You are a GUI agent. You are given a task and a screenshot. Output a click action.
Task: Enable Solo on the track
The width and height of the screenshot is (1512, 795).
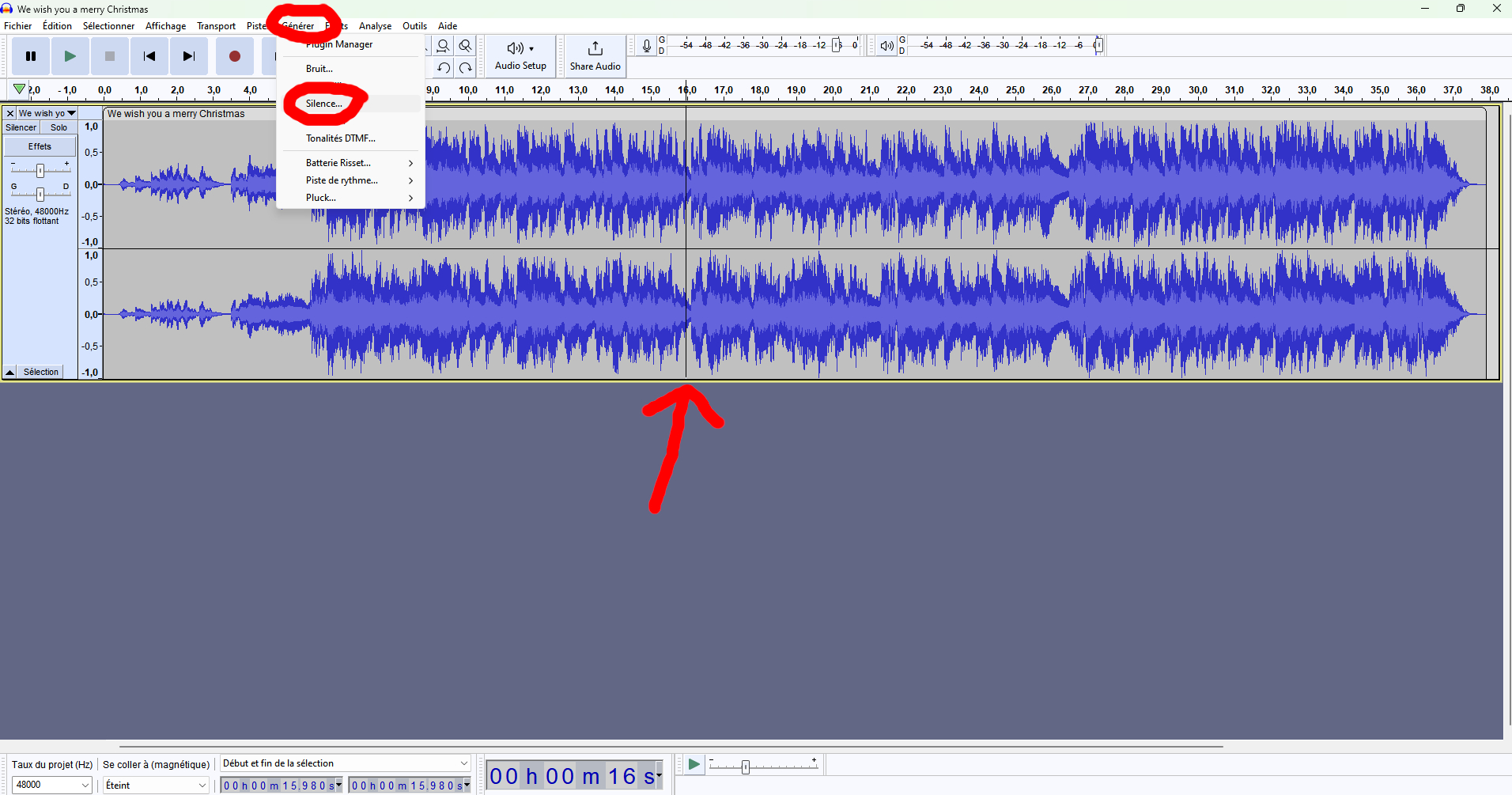[x=58, y=127]
